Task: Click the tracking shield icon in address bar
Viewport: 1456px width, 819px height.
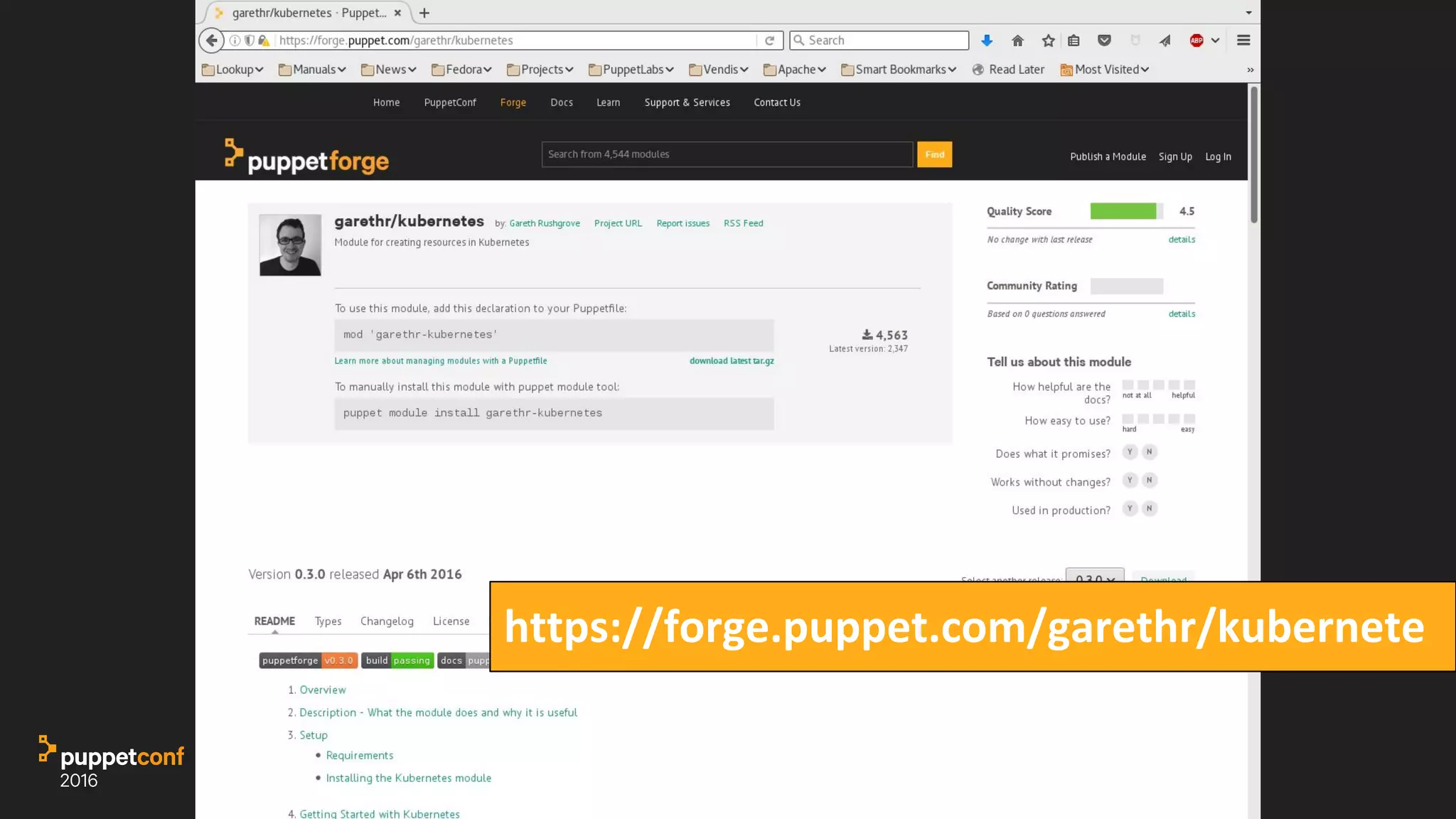Action: pos(250,41)
